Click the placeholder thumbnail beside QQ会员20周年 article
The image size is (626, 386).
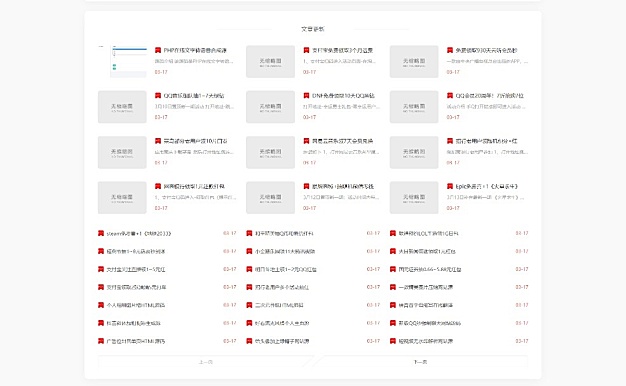pos(414,107)
